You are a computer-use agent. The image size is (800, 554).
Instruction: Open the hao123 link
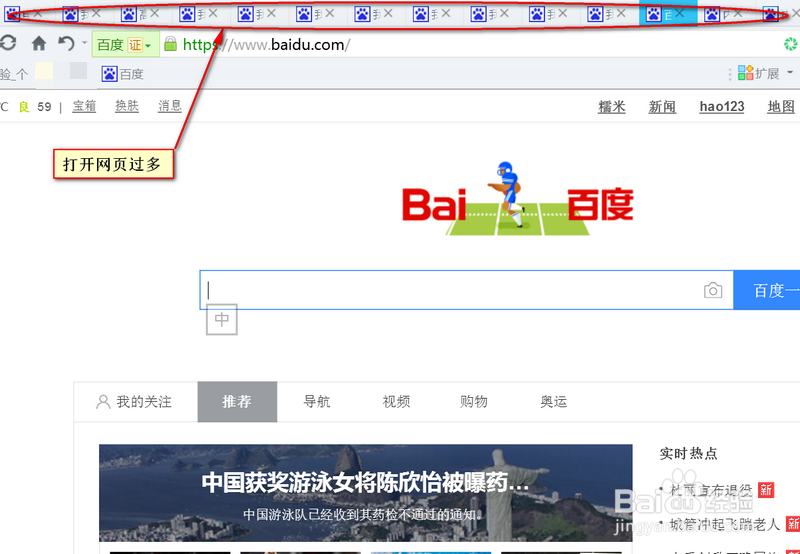[722, 107]
